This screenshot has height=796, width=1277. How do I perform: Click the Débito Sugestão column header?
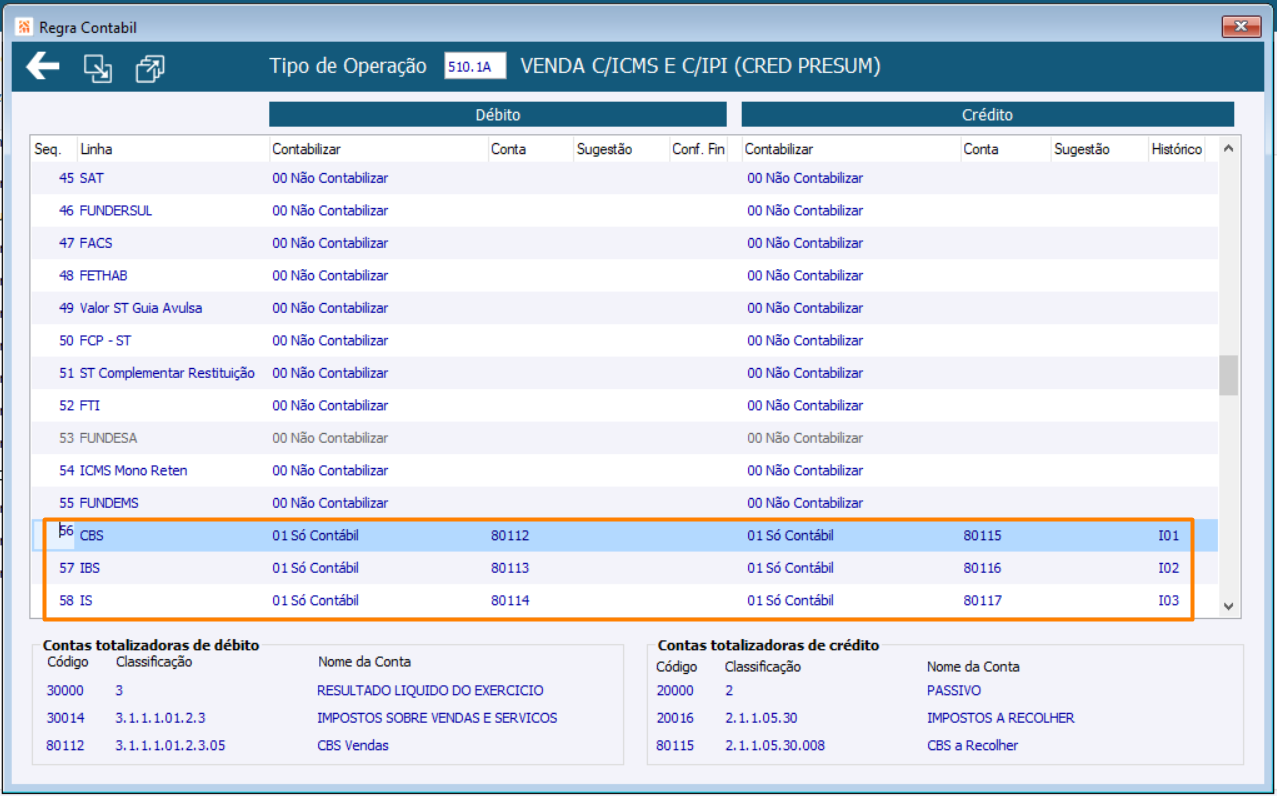pos(604,149)
